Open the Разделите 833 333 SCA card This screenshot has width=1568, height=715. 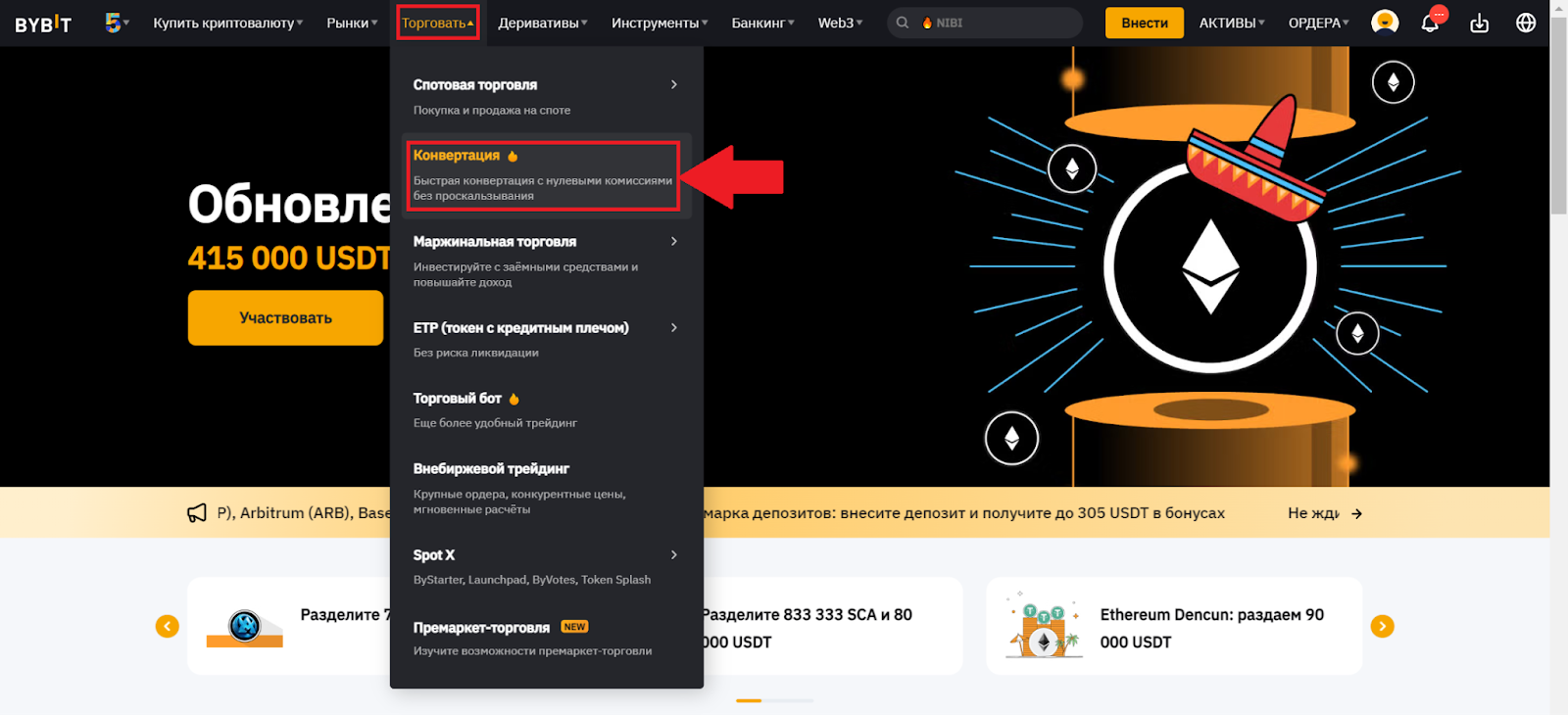[833, 626]
